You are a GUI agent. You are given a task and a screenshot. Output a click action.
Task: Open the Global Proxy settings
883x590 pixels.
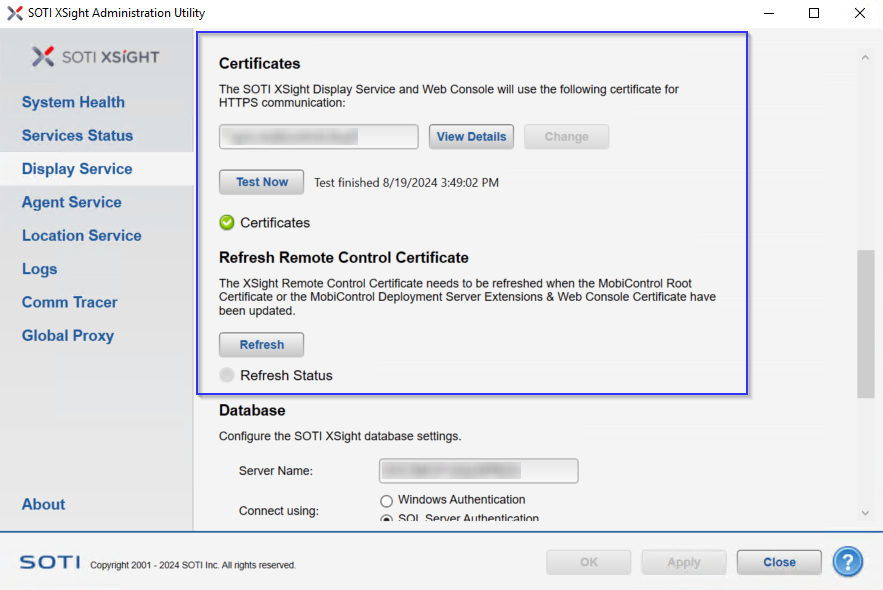(x=68, y=336)
